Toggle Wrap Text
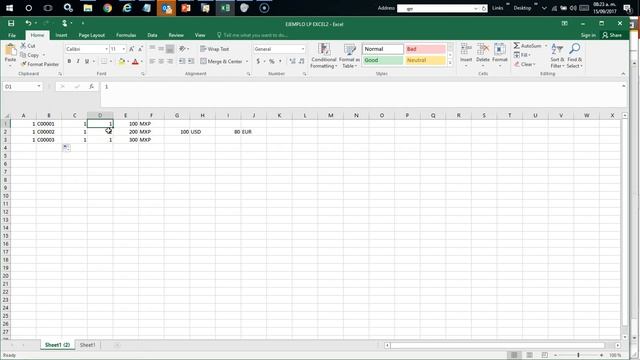Screen dimensions: 640x360 coord(215,49)
